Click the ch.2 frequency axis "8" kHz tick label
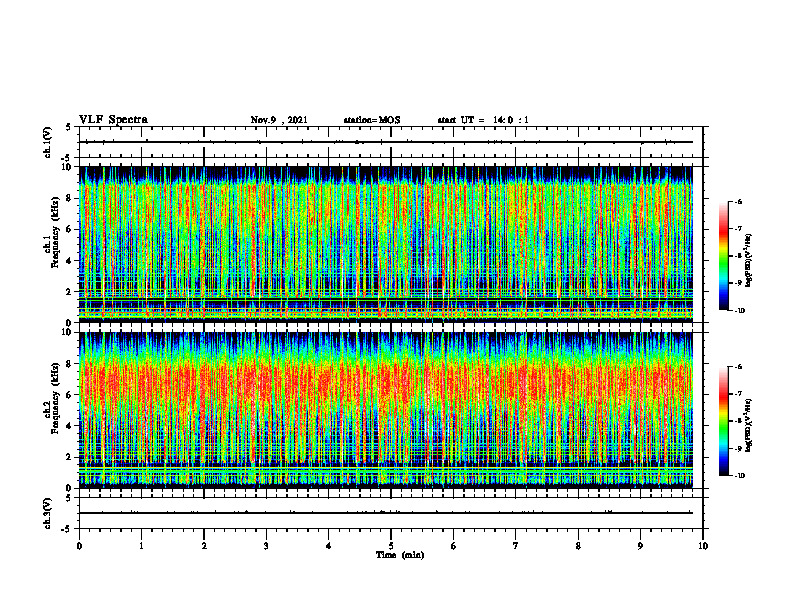Image resolution: width=792 pixels, height=612 pixels. 70,364
